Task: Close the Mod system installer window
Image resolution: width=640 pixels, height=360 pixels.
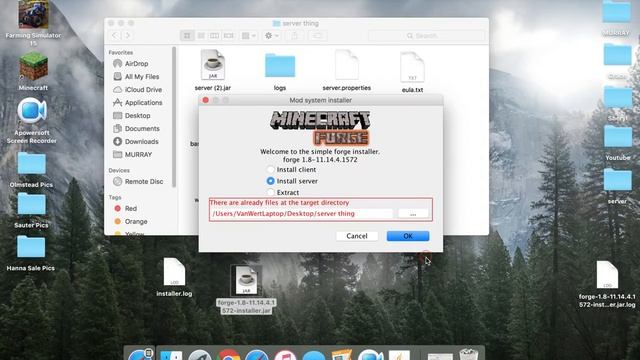Action: click(206, 100)
